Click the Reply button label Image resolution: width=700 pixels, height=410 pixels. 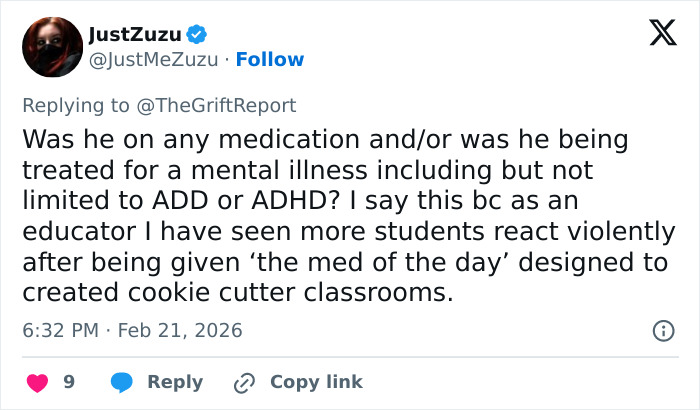tap(175, 382)
